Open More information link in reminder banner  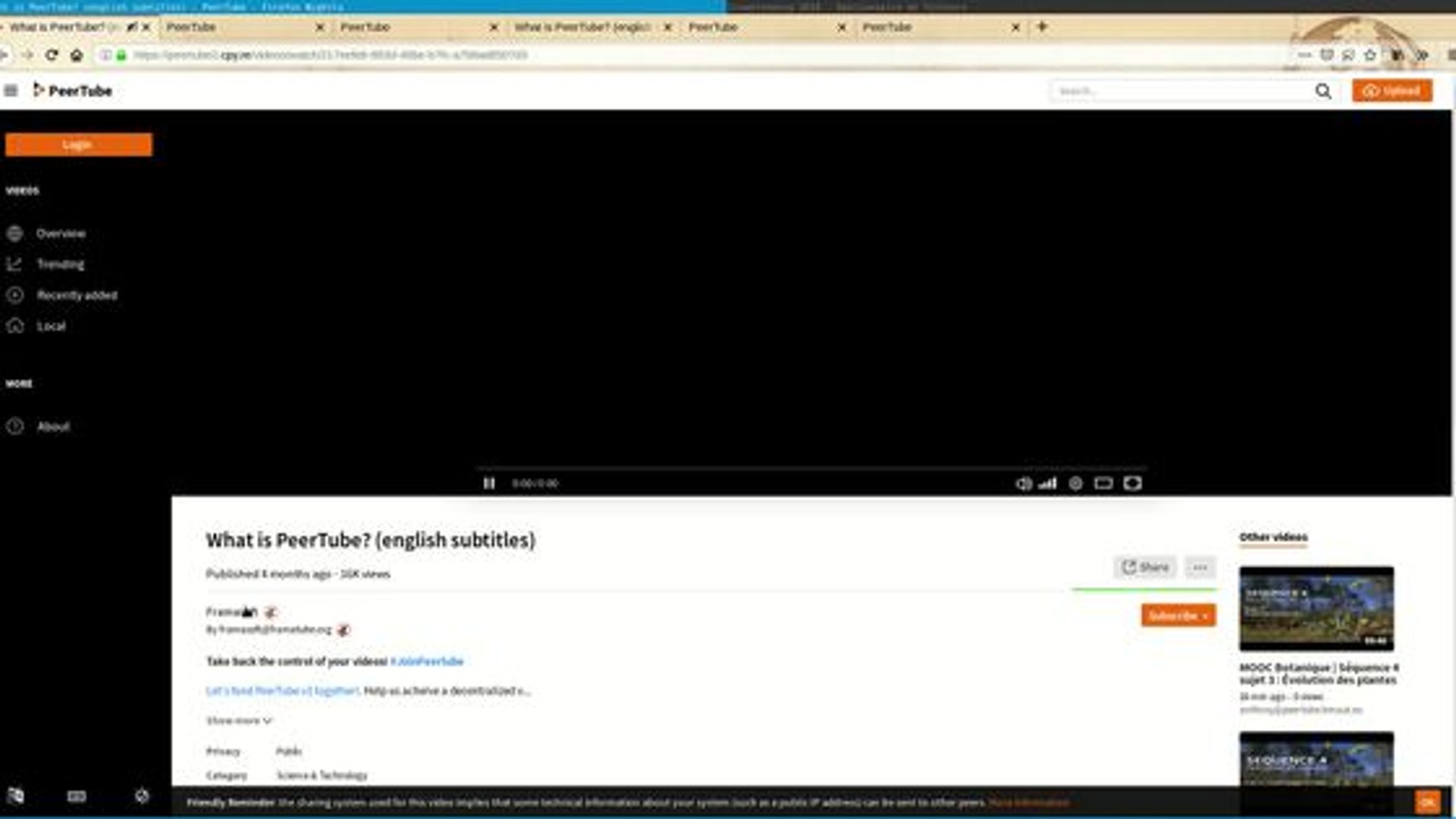point(1028,802)
